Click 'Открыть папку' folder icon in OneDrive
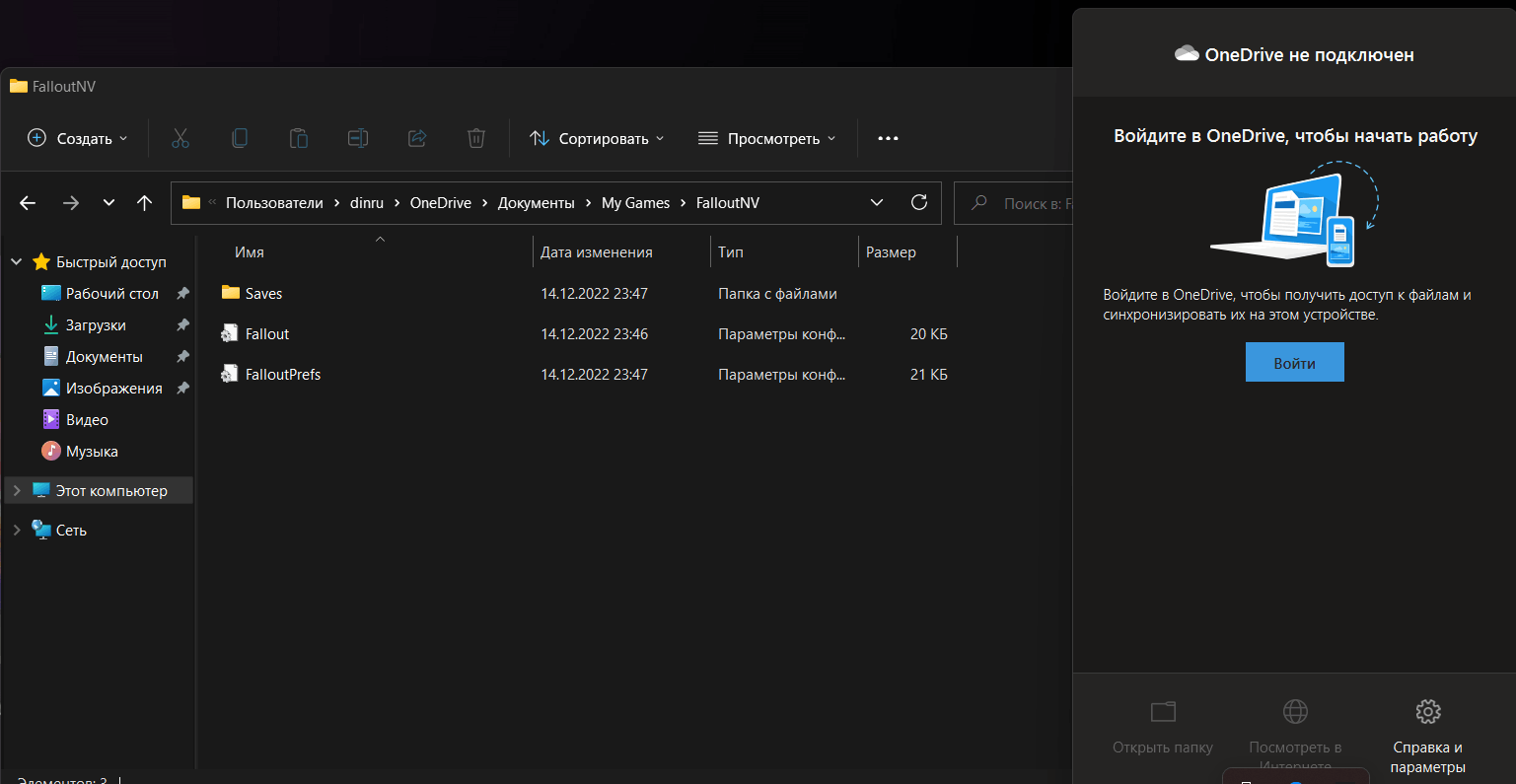 1164,711
